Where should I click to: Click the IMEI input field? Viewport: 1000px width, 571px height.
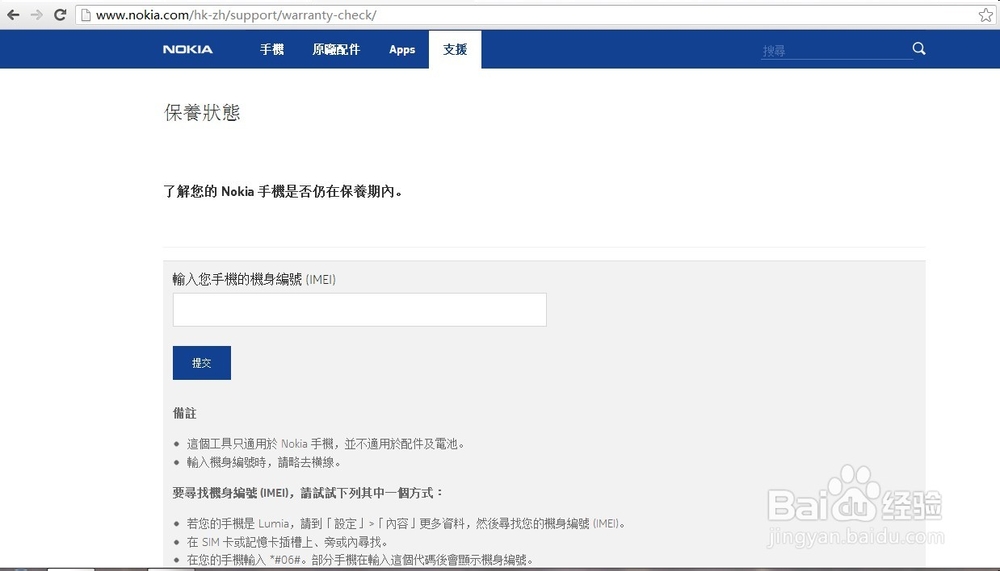360,309
